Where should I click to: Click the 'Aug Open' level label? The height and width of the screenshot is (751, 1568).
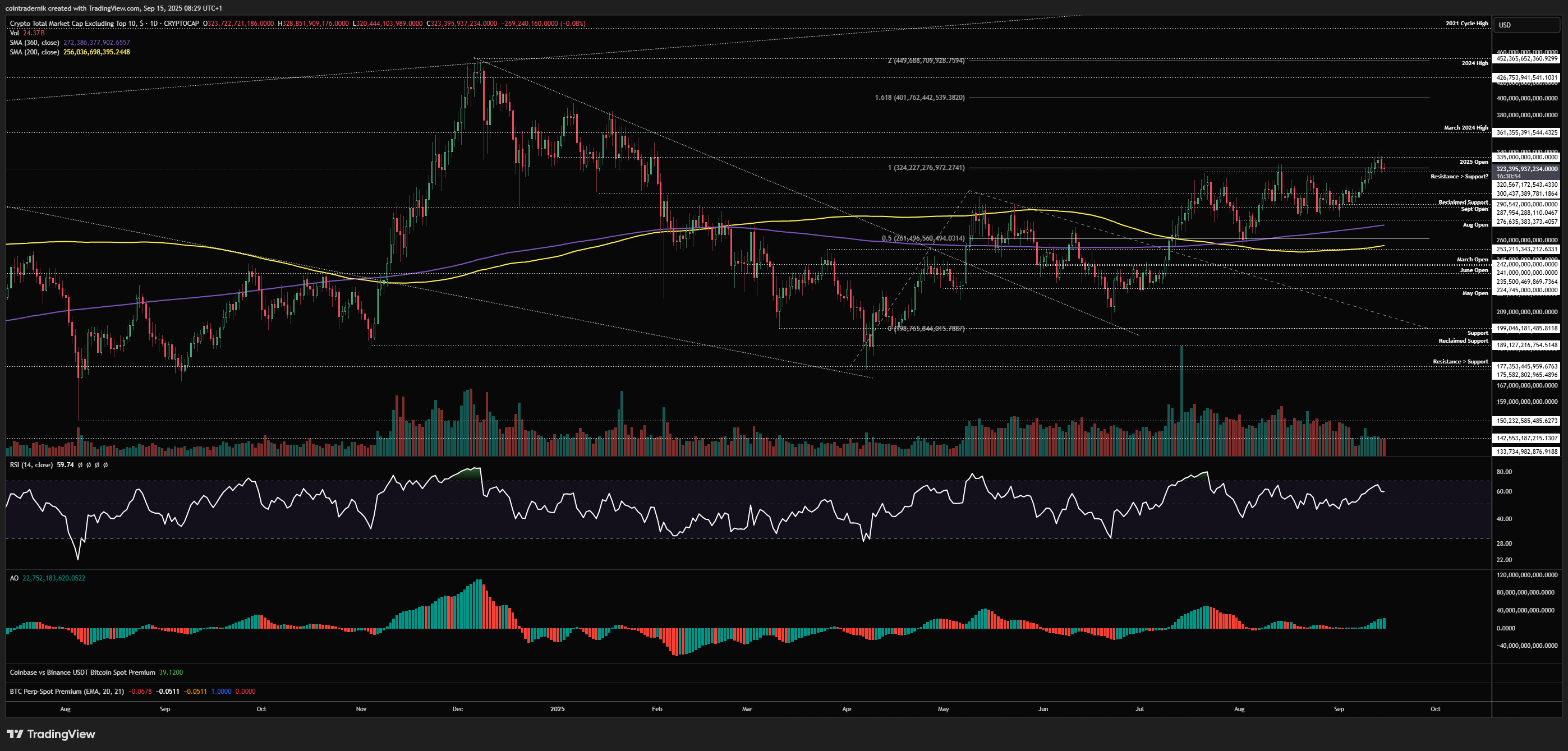pos(1475,225)
